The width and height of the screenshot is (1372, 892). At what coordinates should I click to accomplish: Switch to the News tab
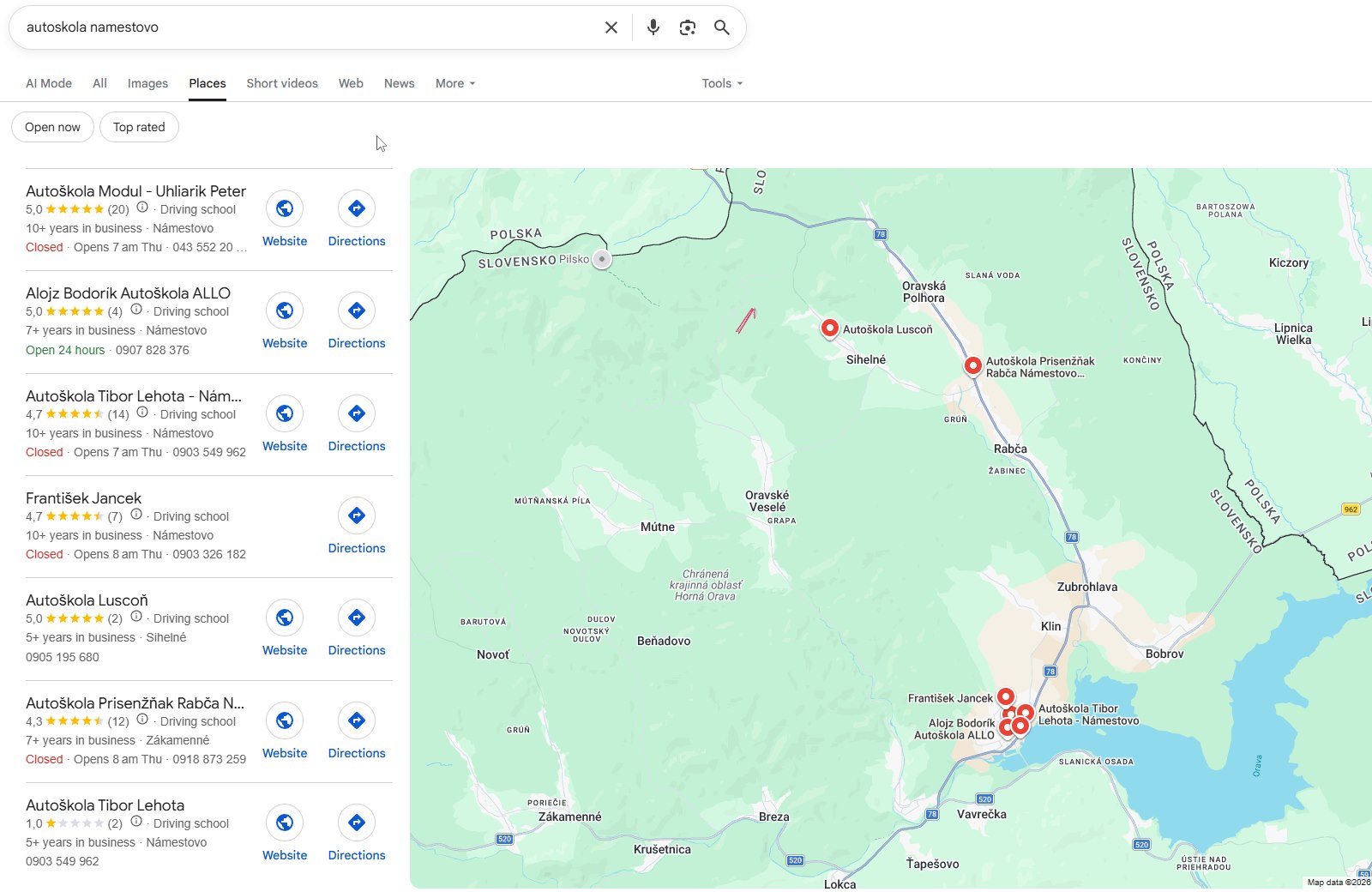coord(399,83)
